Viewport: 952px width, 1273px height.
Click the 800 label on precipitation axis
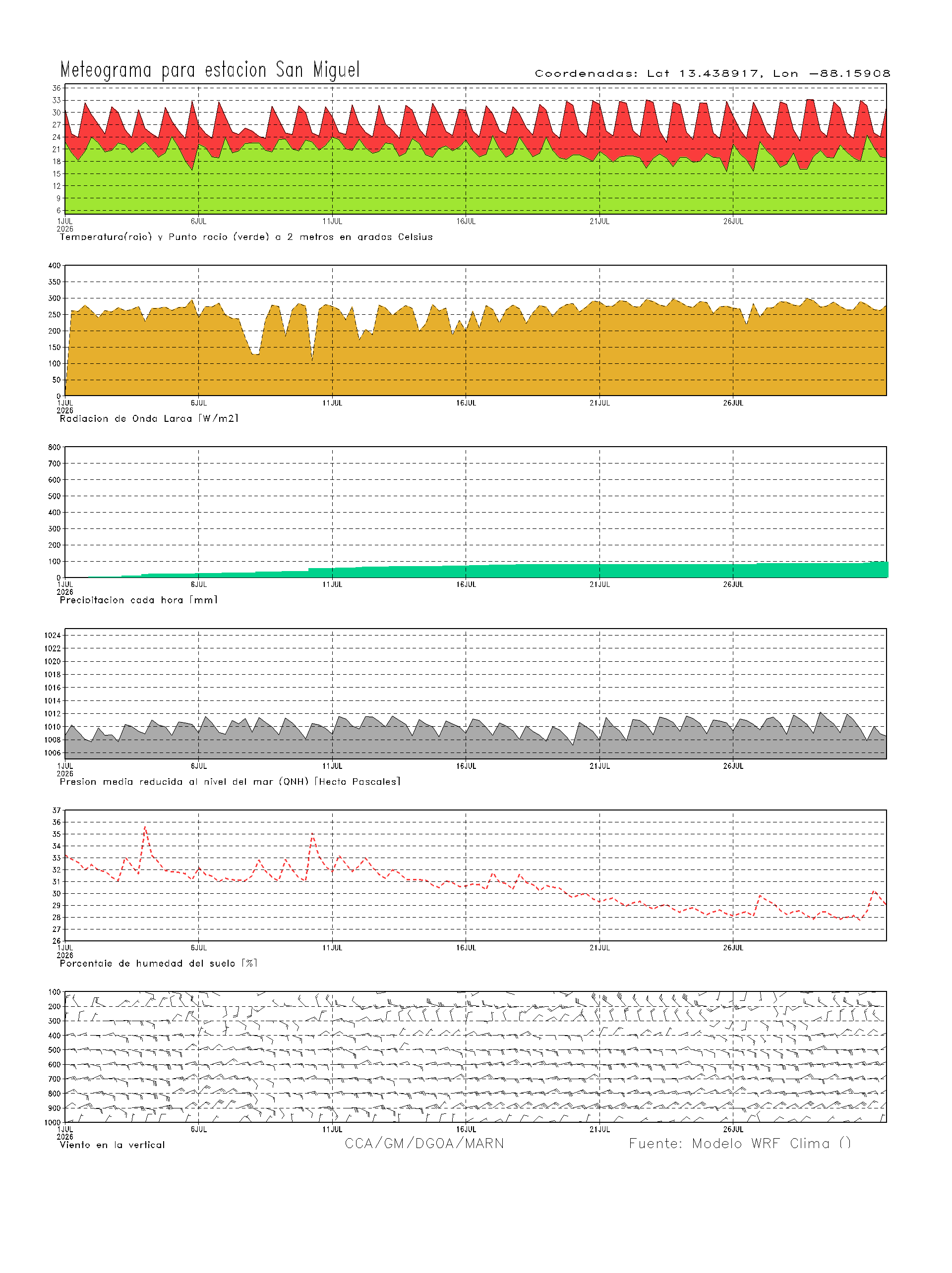[55, 447]
